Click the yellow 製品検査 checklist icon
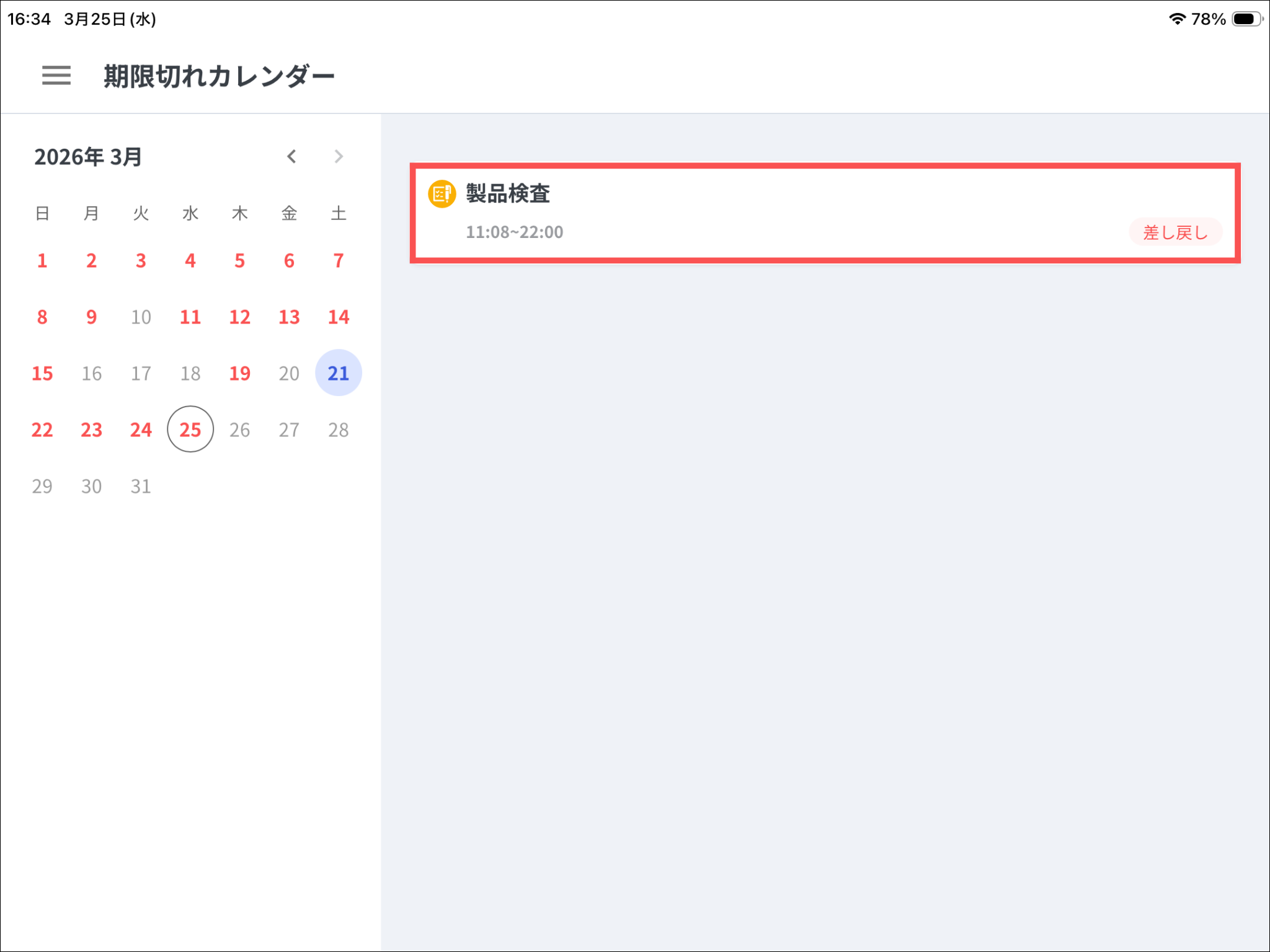Viewport: 1270px width, 952px height. pos(442,194)
